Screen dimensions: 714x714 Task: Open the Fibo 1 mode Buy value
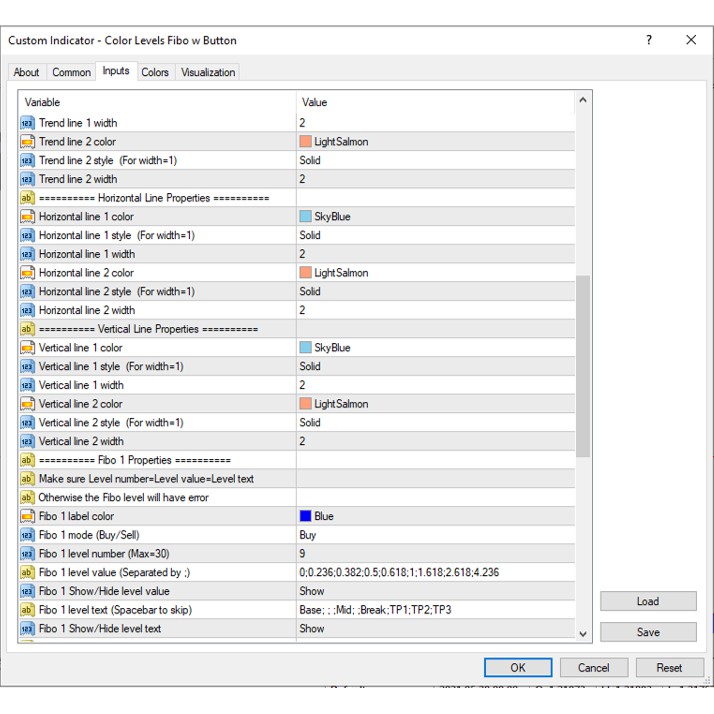pyautogui.click(x=435, y=535)
